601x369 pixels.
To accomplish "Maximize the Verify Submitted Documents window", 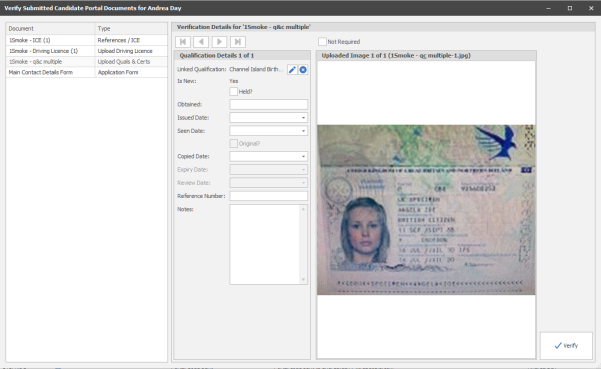I will [x=570, y=8].
